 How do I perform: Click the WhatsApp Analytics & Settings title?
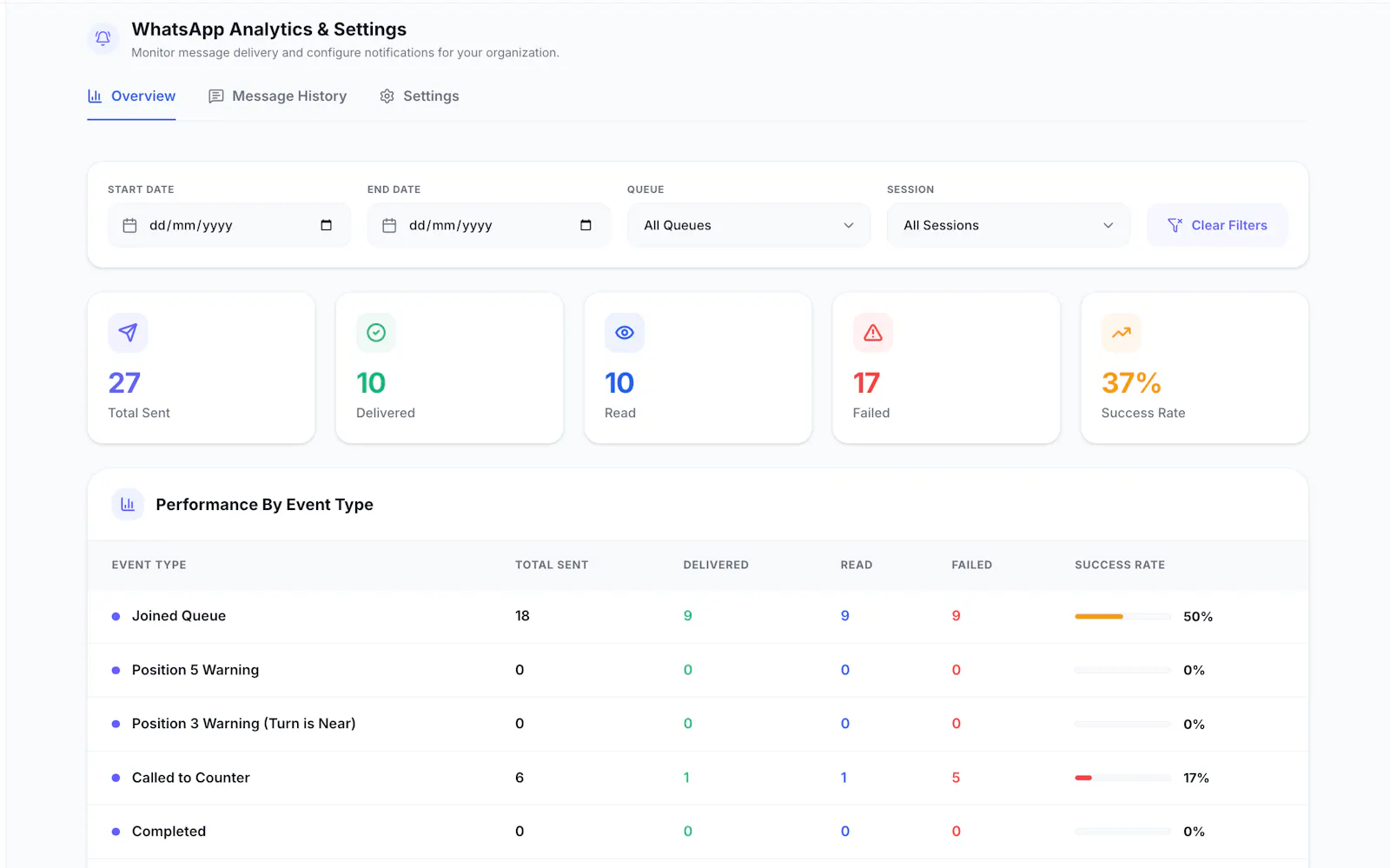tap(269, 30)
